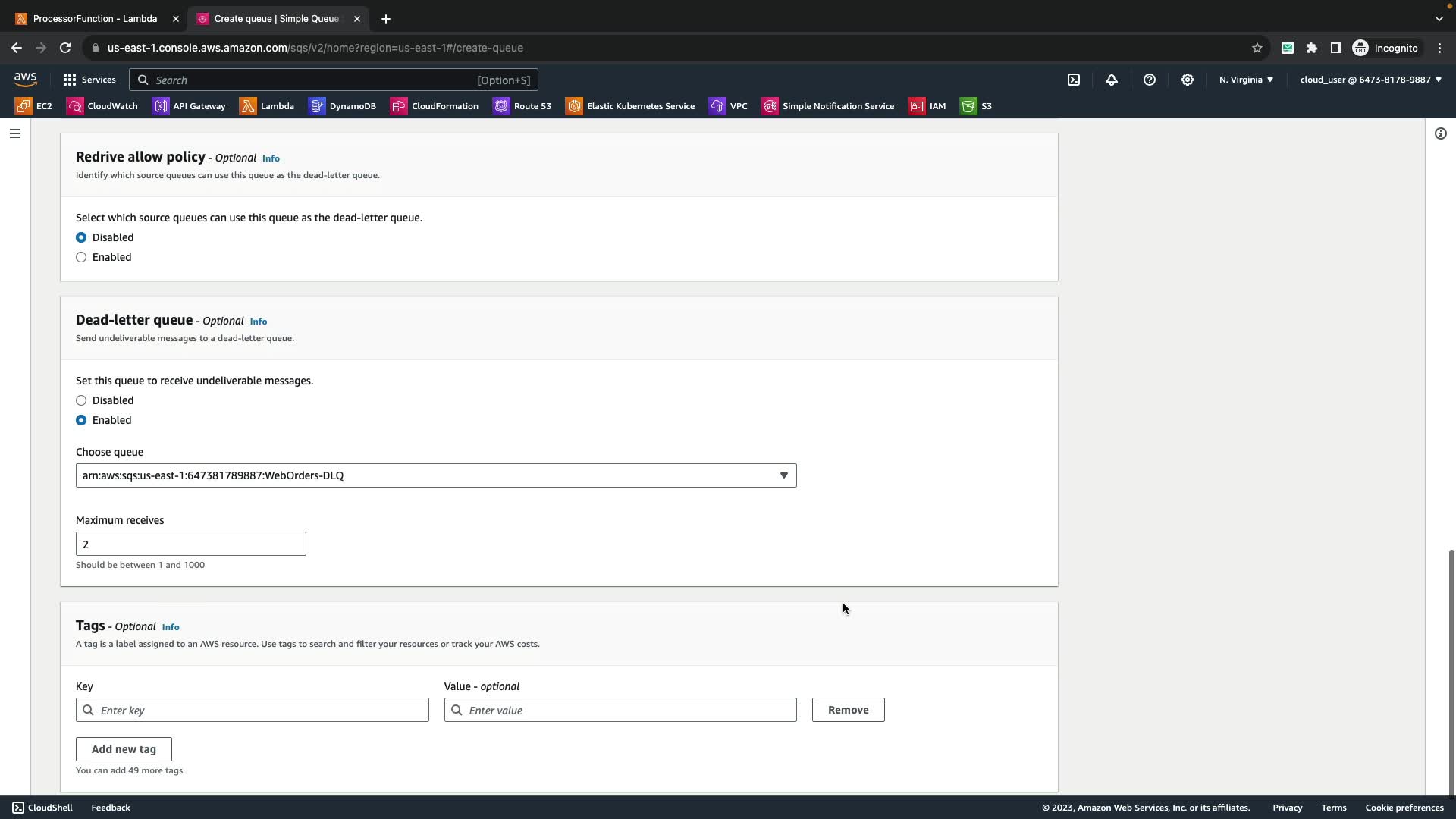Viewport: 1456px width, 819px height.
Task: Open Lambda service shortcut in favorites bar
Action: point(267,106)
